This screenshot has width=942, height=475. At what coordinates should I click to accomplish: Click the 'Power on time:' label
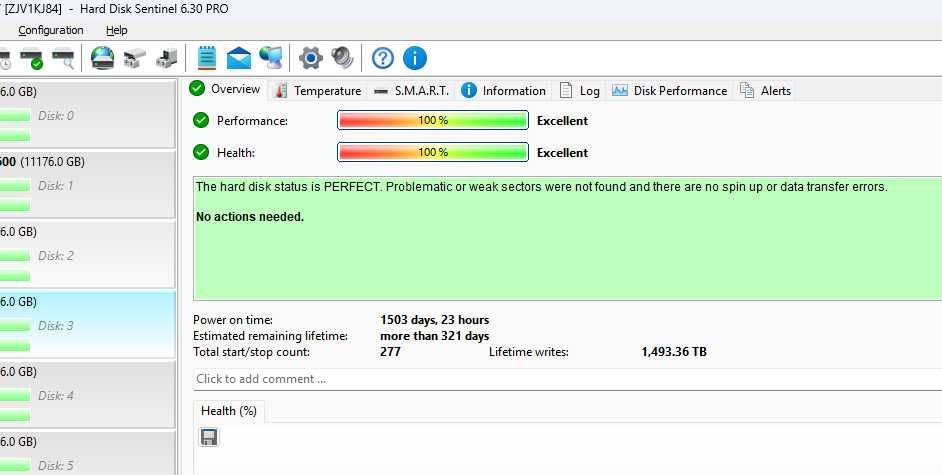click(x=232, y=320)
